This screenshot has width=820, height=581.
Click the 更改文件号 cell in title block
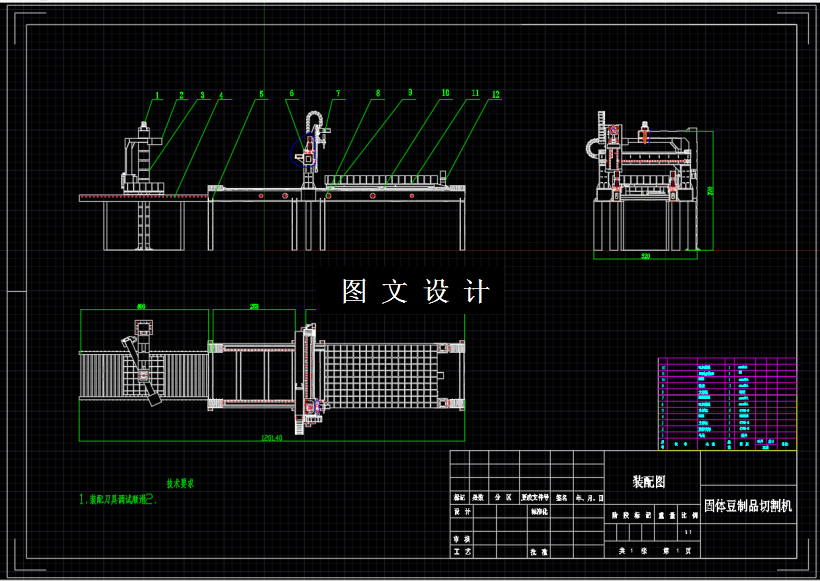(535, 498)
